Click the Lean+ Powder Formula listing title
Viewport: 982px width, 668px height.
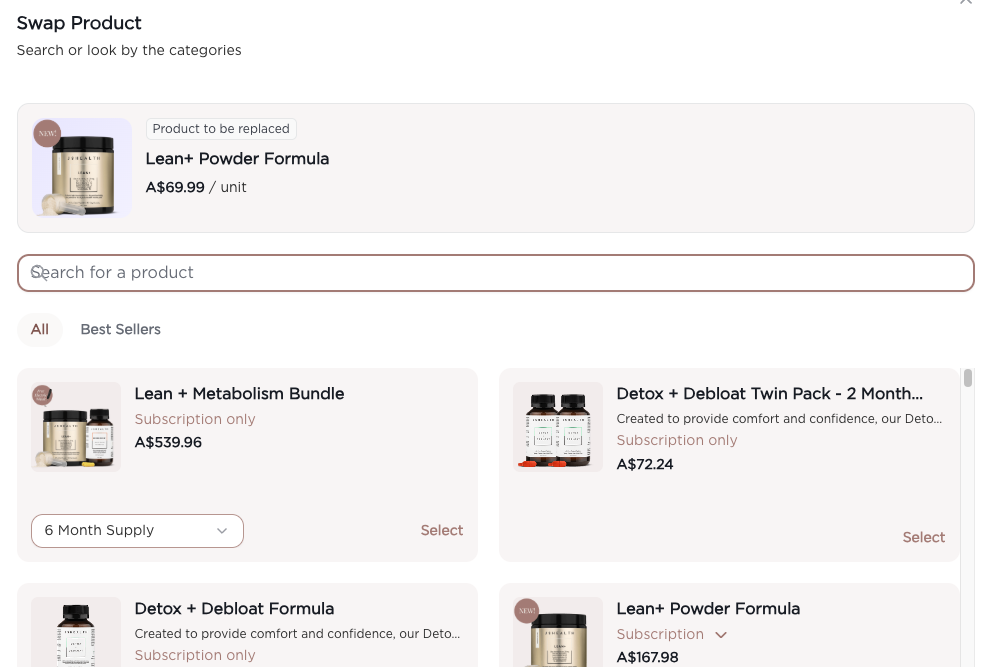(708, 609)
